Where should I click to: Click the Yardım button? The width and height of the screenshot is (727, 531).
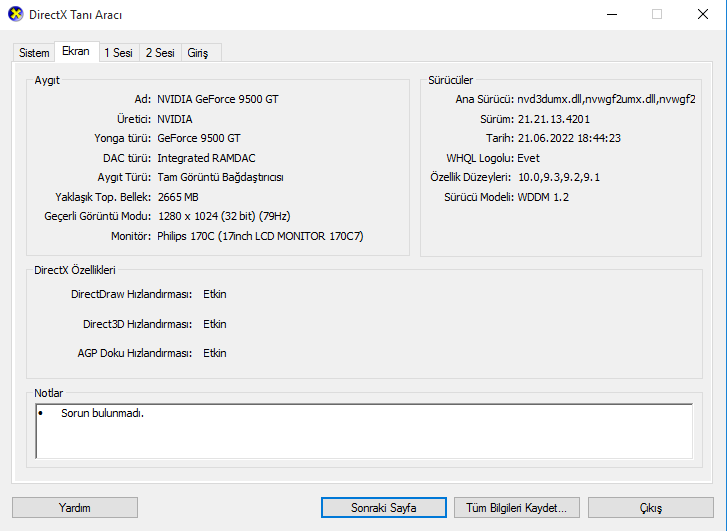point(75,508)
